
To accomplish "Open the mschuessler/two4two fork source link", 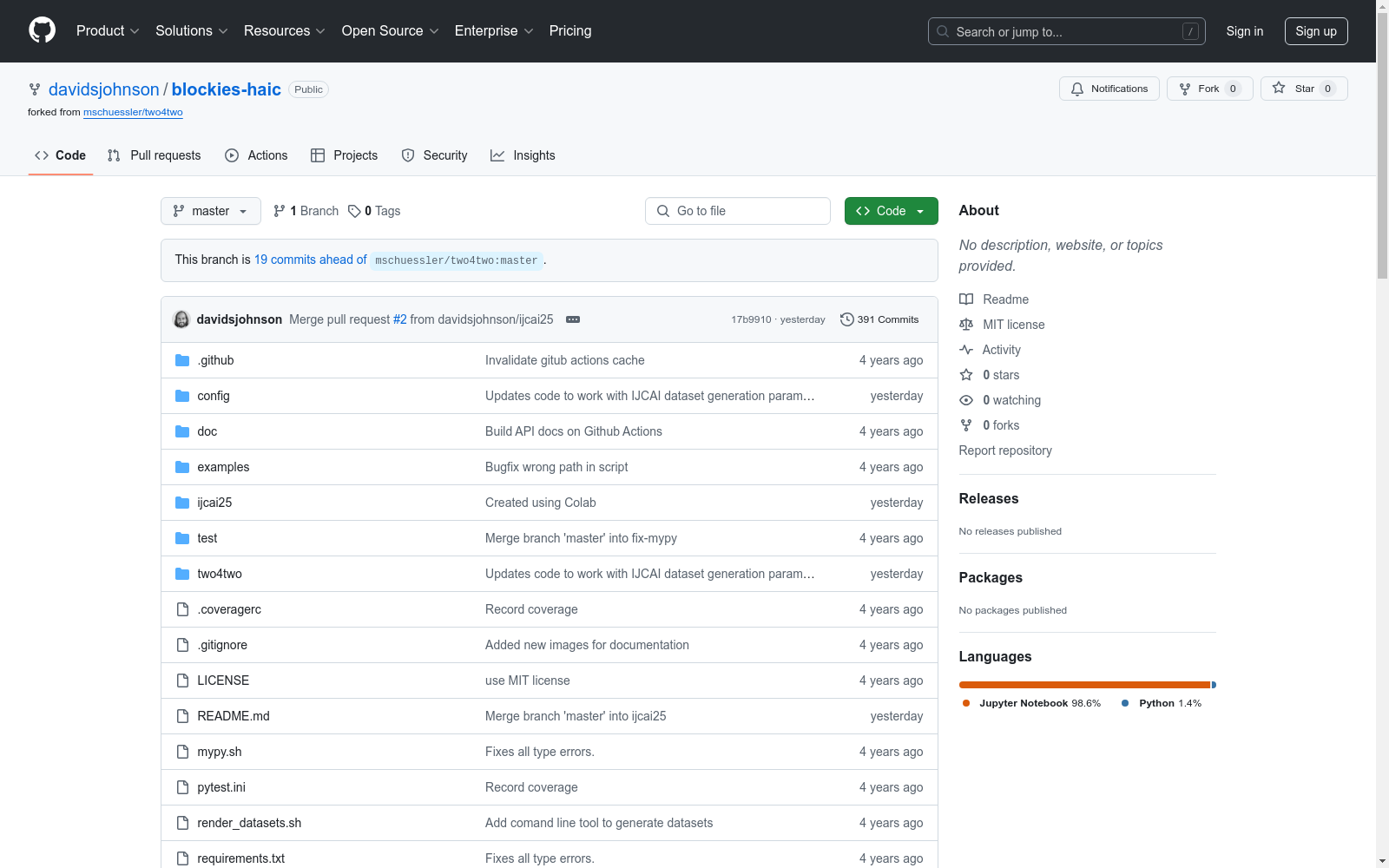I will [133, 112].
